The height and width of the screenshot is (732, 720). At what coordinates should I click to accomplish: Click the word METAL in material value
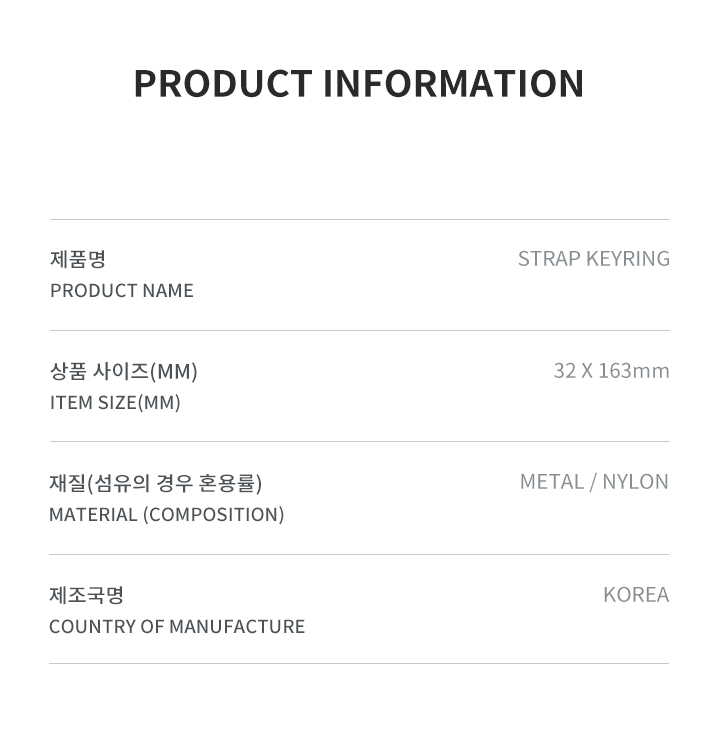(x=552, y=482)
